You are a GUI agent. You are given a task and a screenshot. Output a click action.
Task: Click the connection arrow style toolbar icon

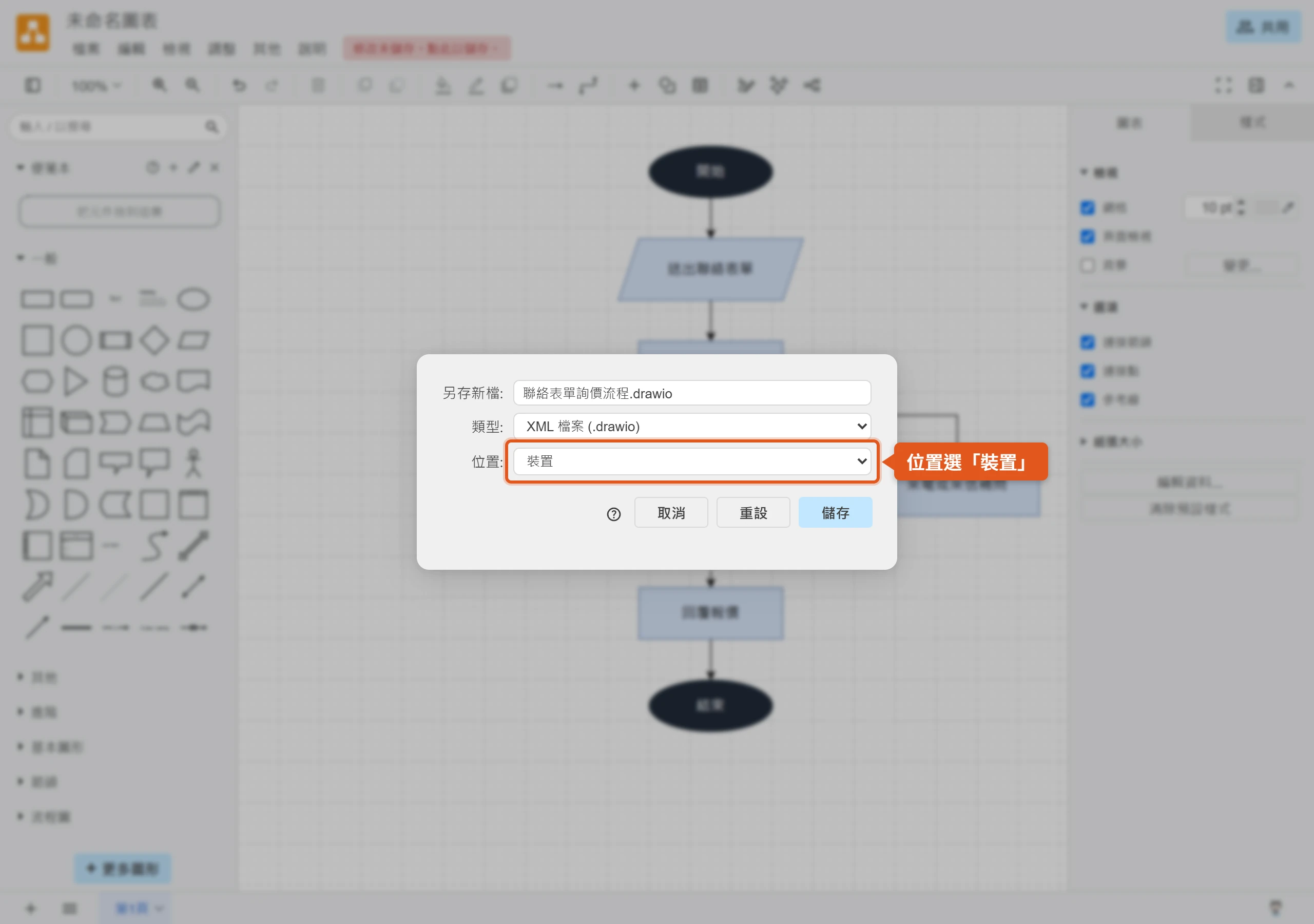pyautogui.click(x=555, y=86)
